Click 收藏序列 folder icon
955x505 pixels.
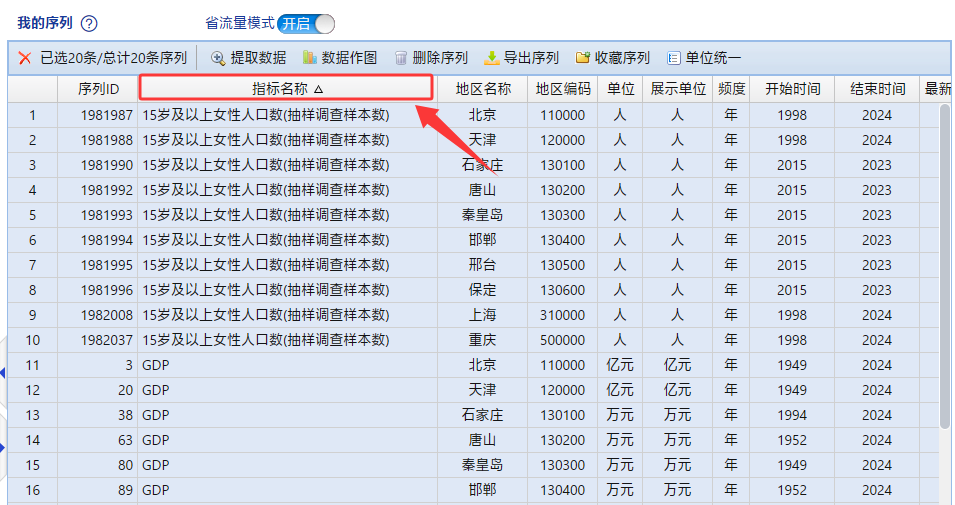(583, 58)
